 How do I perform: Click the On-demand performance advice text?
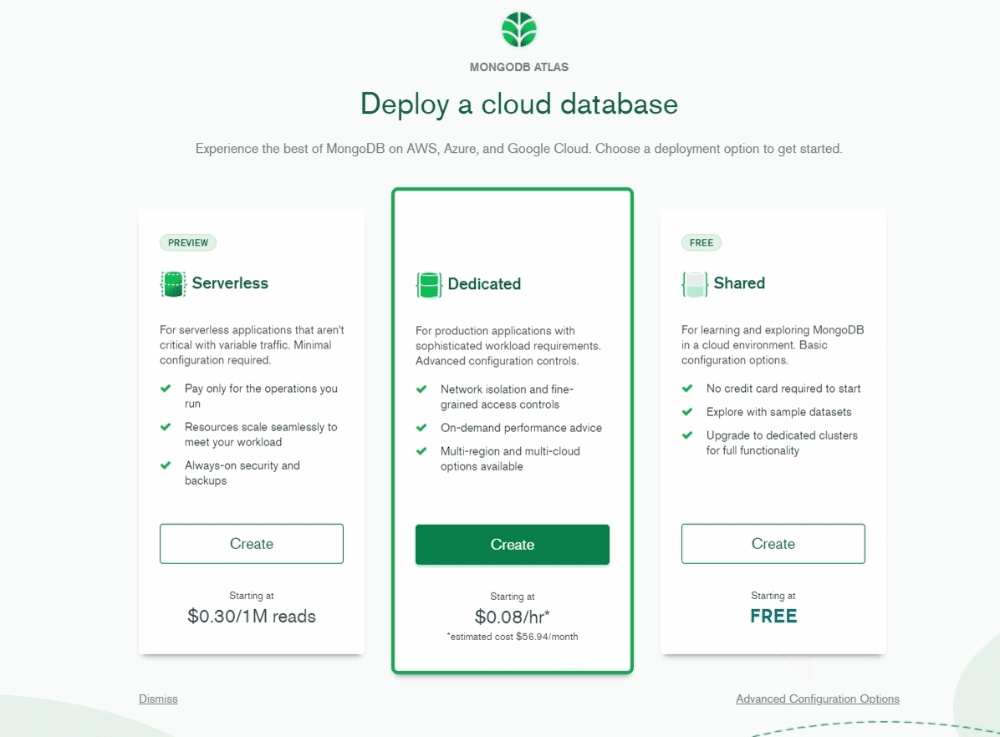pos(521,428)
